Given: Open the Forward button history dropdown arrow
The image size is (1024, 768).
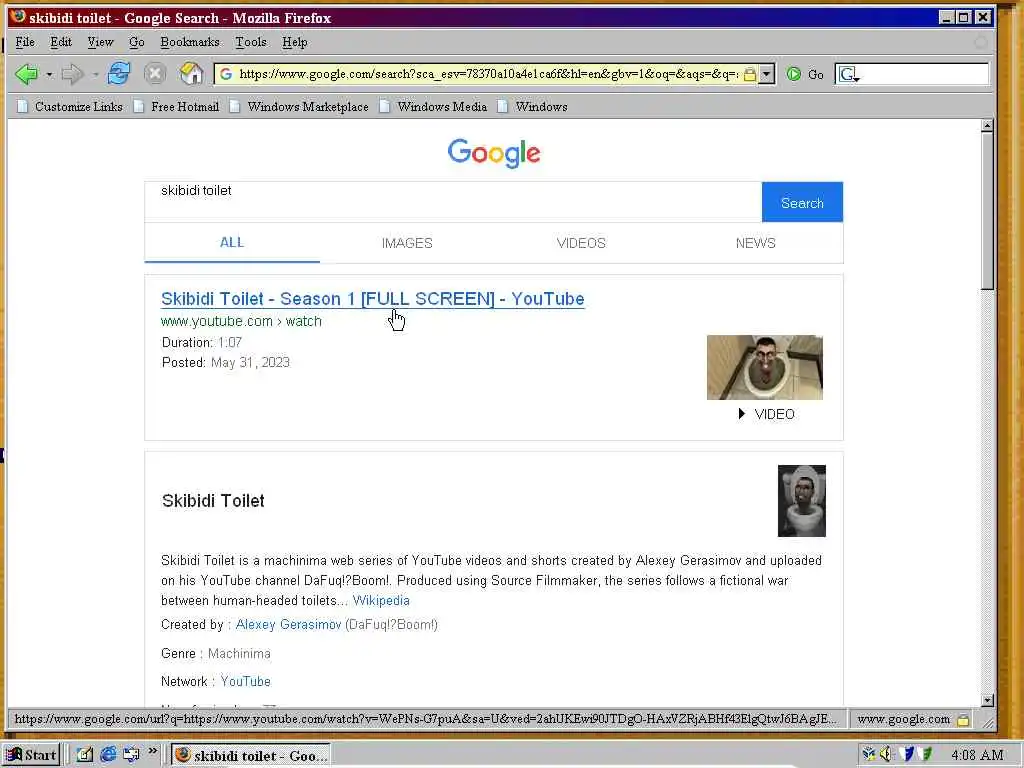Looking at the screenshot, I should tap(95, 74).
